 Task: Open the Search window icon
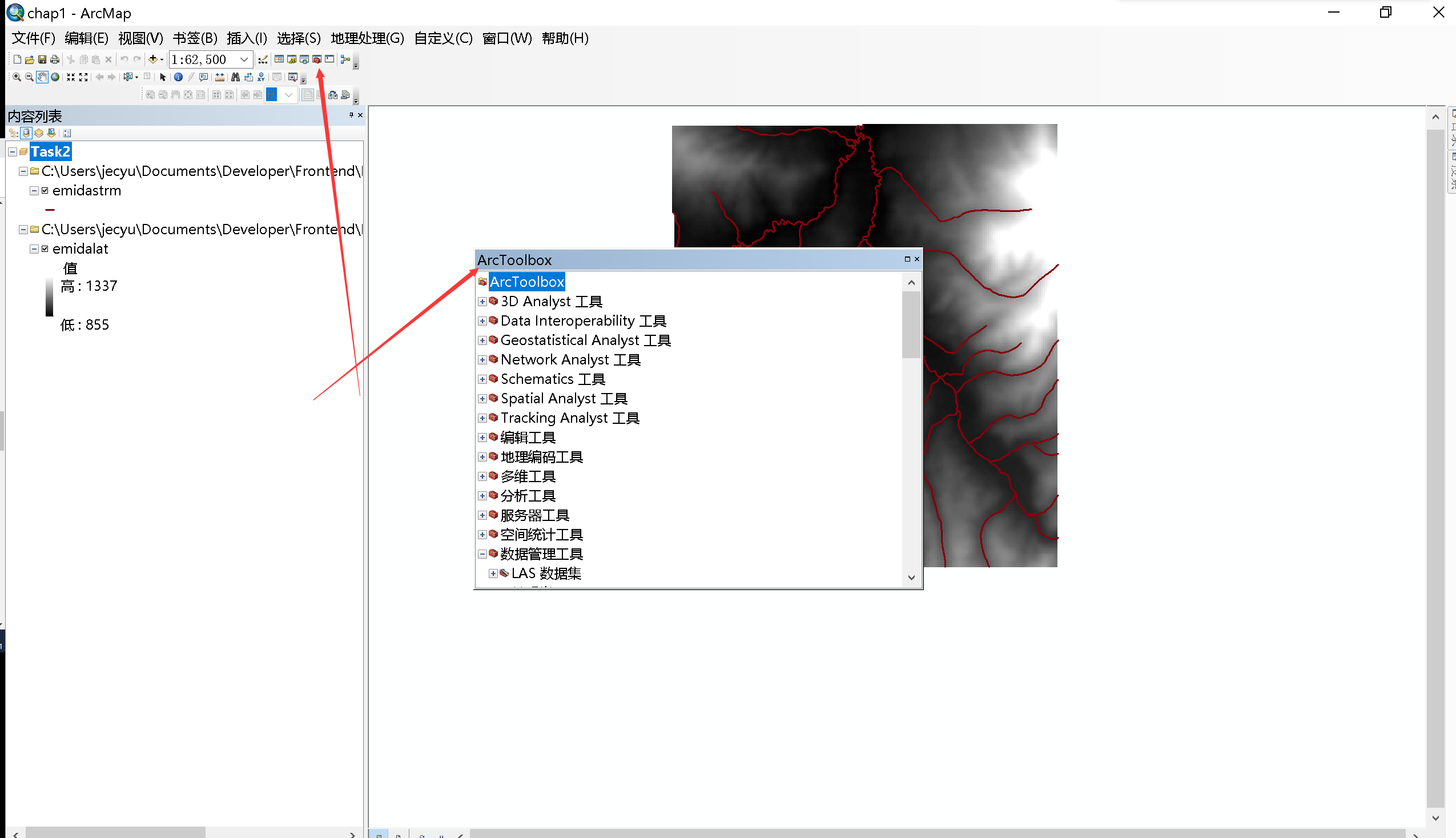[x=304, y=59]
